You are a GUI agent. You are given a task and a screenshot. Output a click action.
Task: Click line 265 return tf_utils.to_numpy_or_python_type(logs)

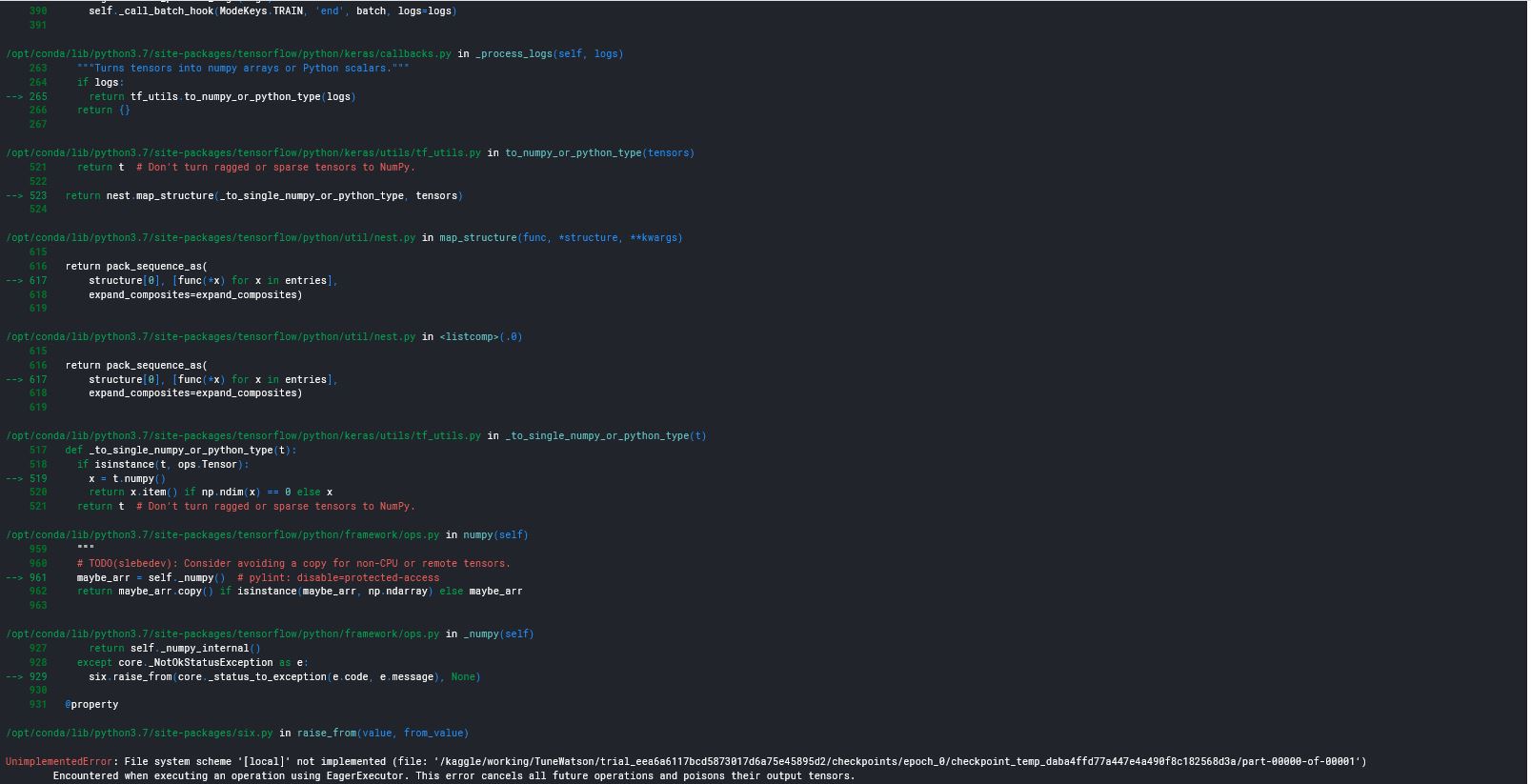click(x=222, y=96)
